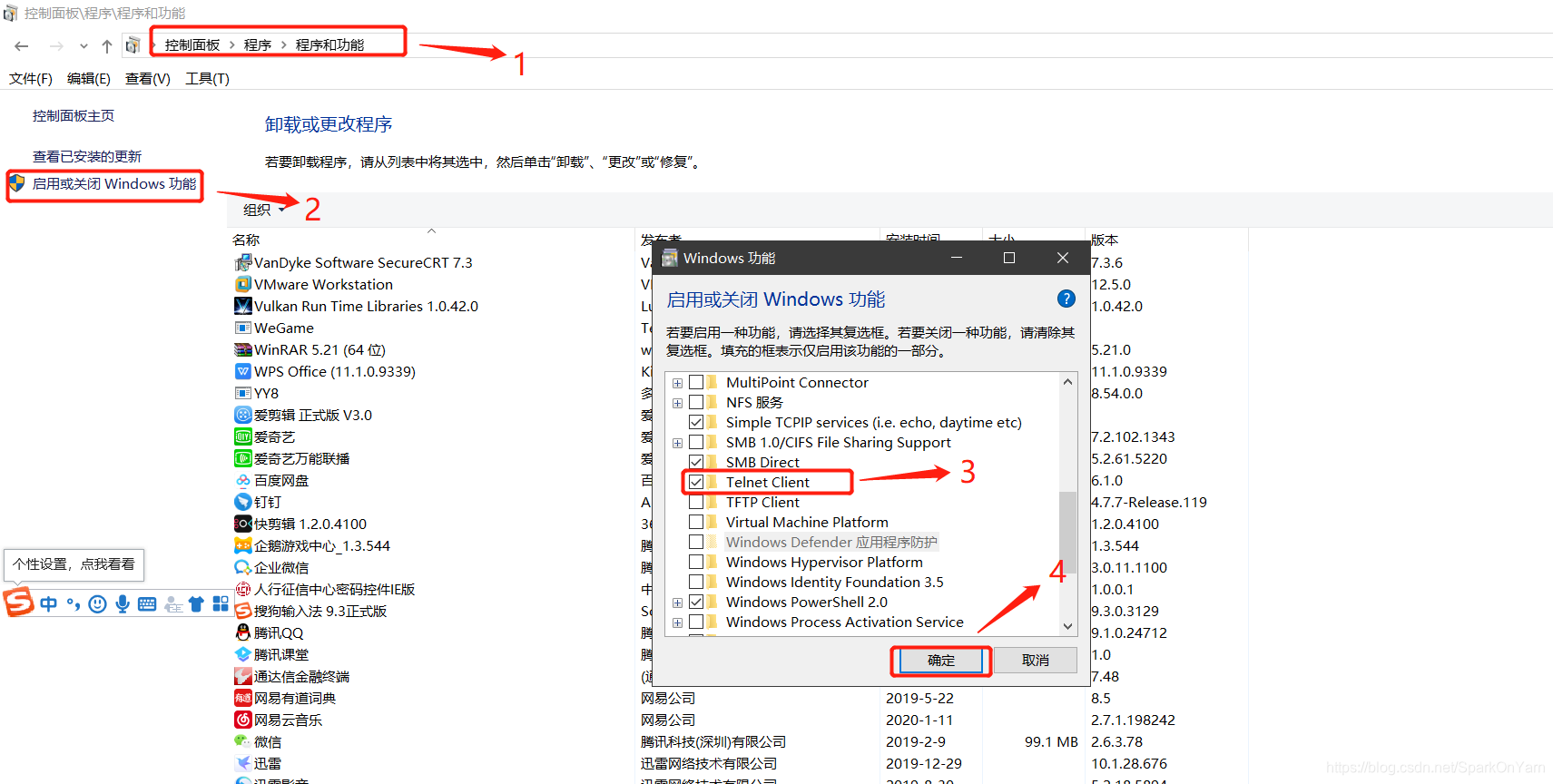This screenshot has height=784, width=1553.
Task: Open 控制面板主页 link
Action: tap(74, 116)
